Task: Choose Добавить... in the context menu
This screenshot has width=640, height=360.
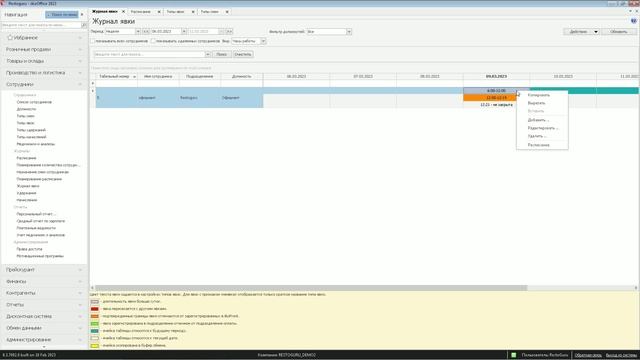Action: tap(542, 120)
